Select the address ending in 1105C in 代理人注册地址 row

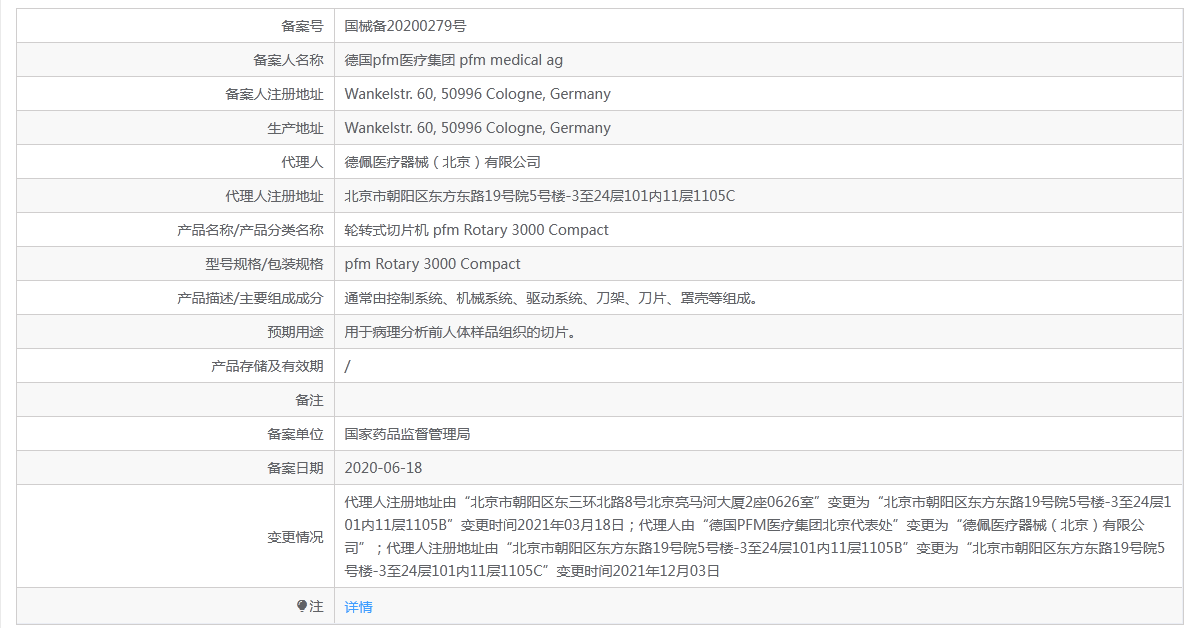pyautogui.click(x=539, y=196)
